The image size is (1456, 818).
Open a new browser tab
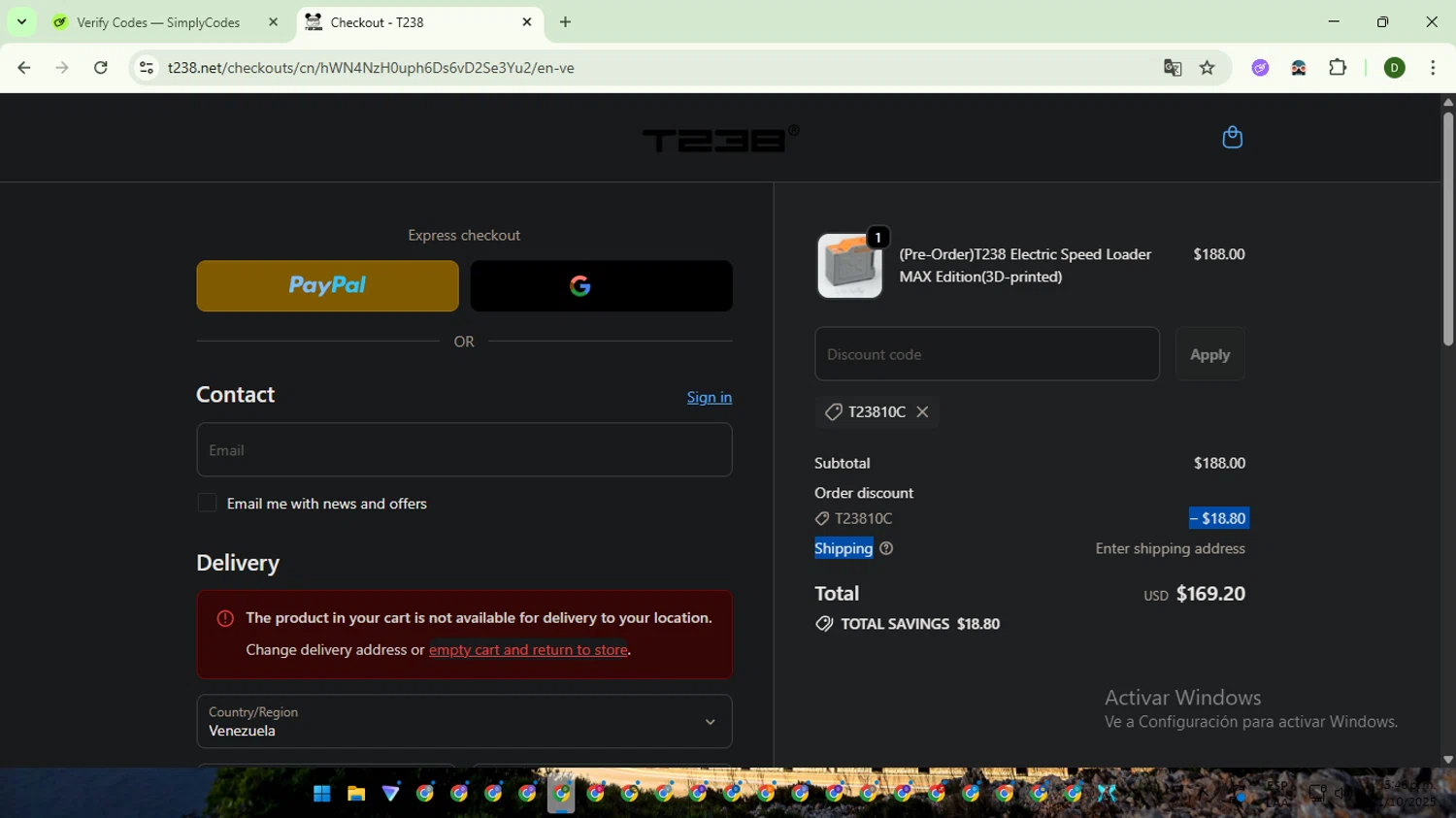tap(565, 21)
